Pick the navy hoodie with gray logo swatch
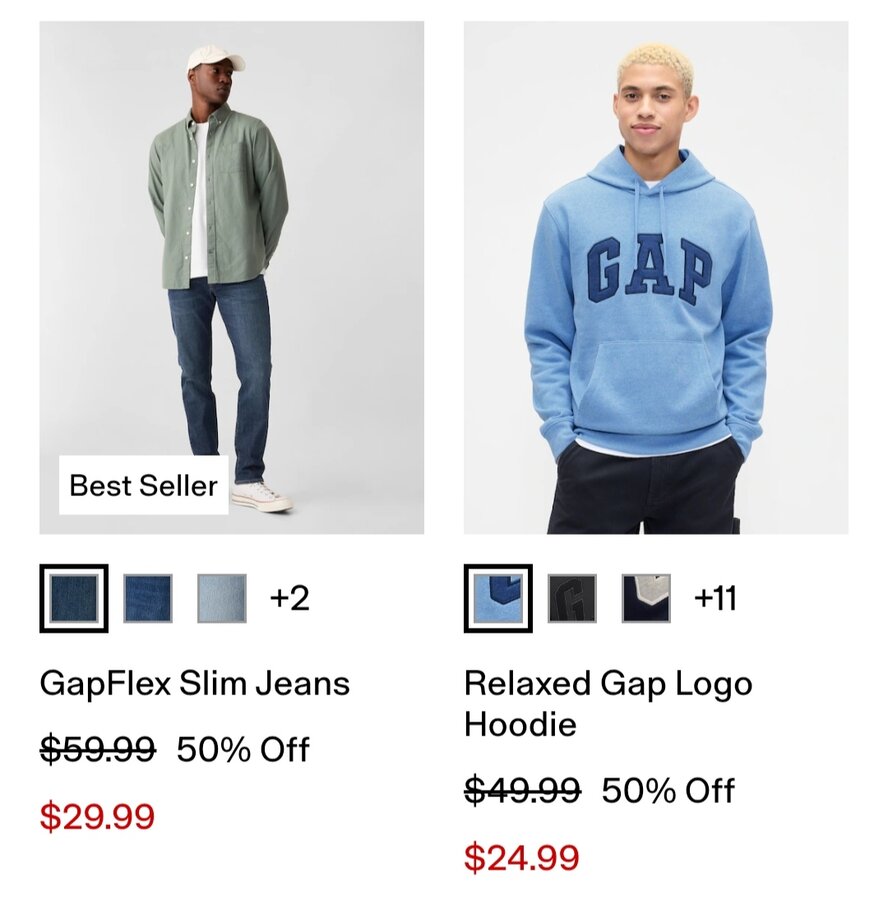The width and height of the screenshot is (888, 900). [646, 598]
